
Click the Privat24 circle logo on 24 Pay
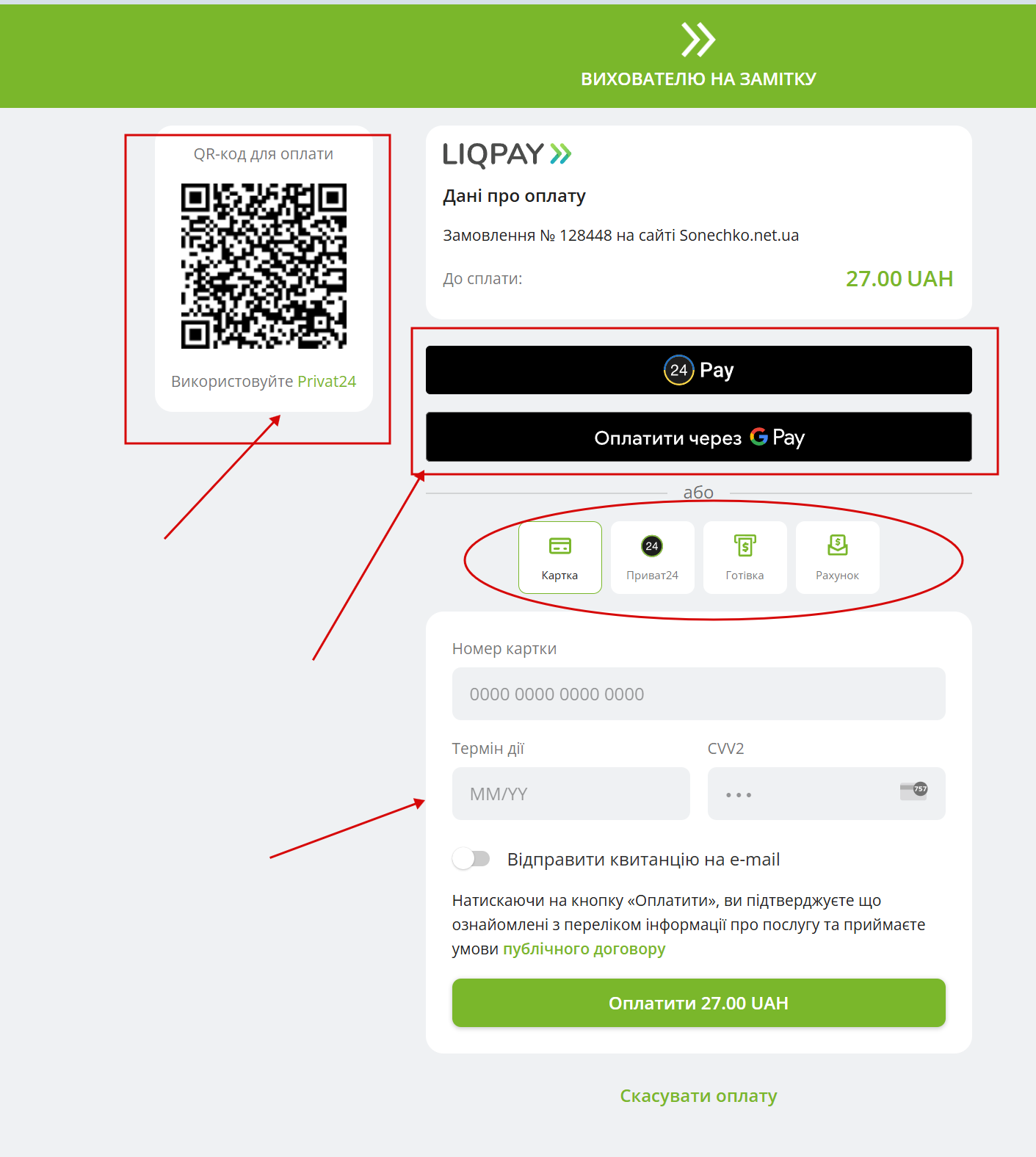[x=678, y=370]
